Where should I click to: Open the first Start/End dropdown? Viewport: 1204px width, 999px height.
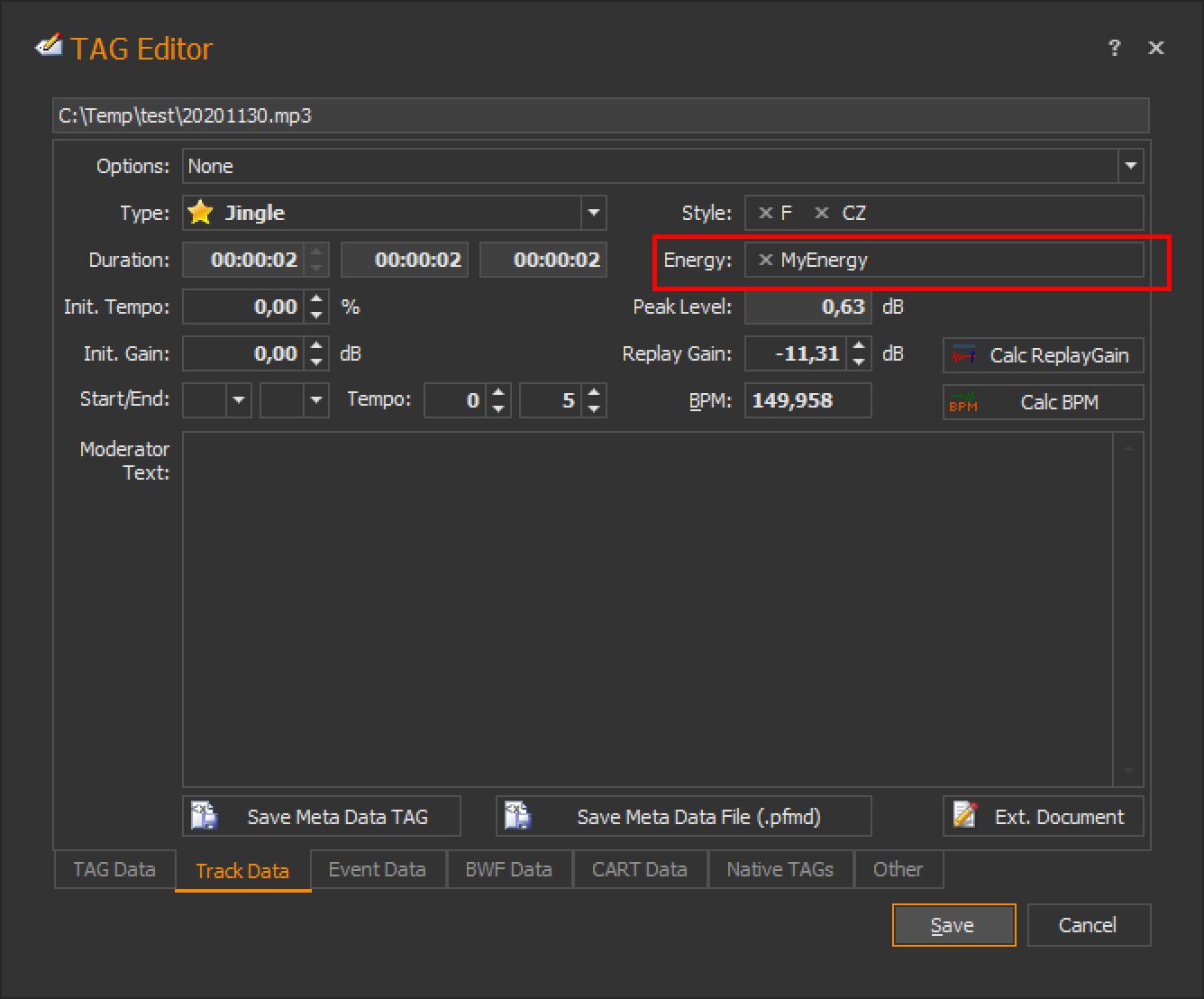(x=239, y=400)
